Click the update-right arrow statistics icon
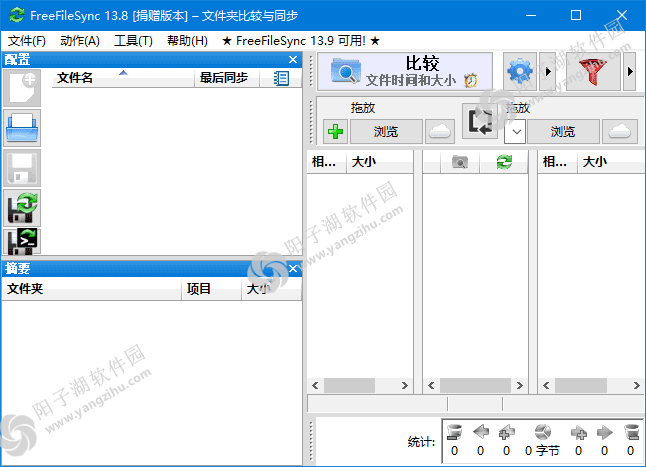The height and width of the screenshot is (467, 646). pos(604,432)
